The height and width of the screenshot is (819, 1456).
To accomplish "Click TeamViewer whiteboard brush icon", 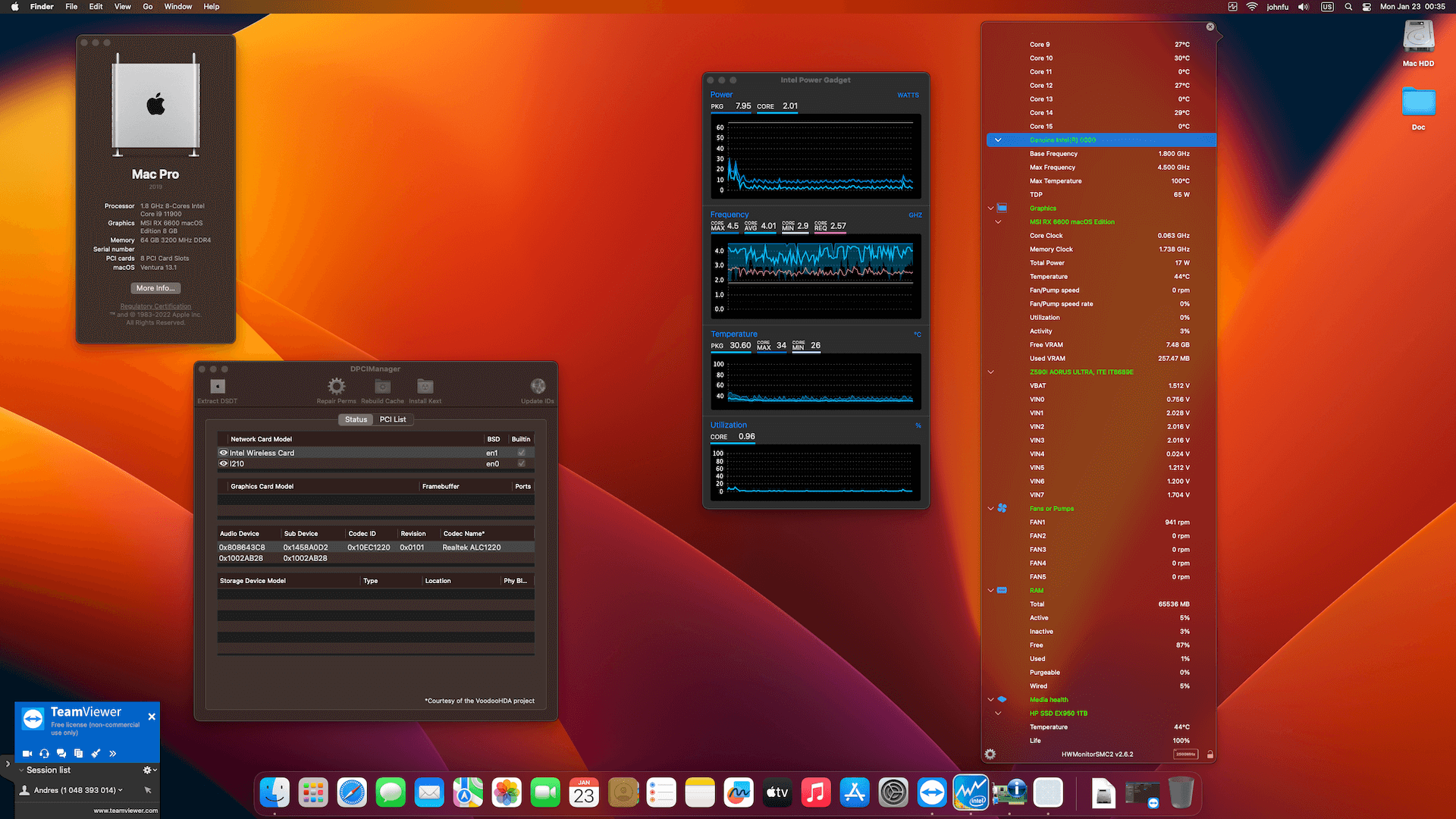I will 96,754.
